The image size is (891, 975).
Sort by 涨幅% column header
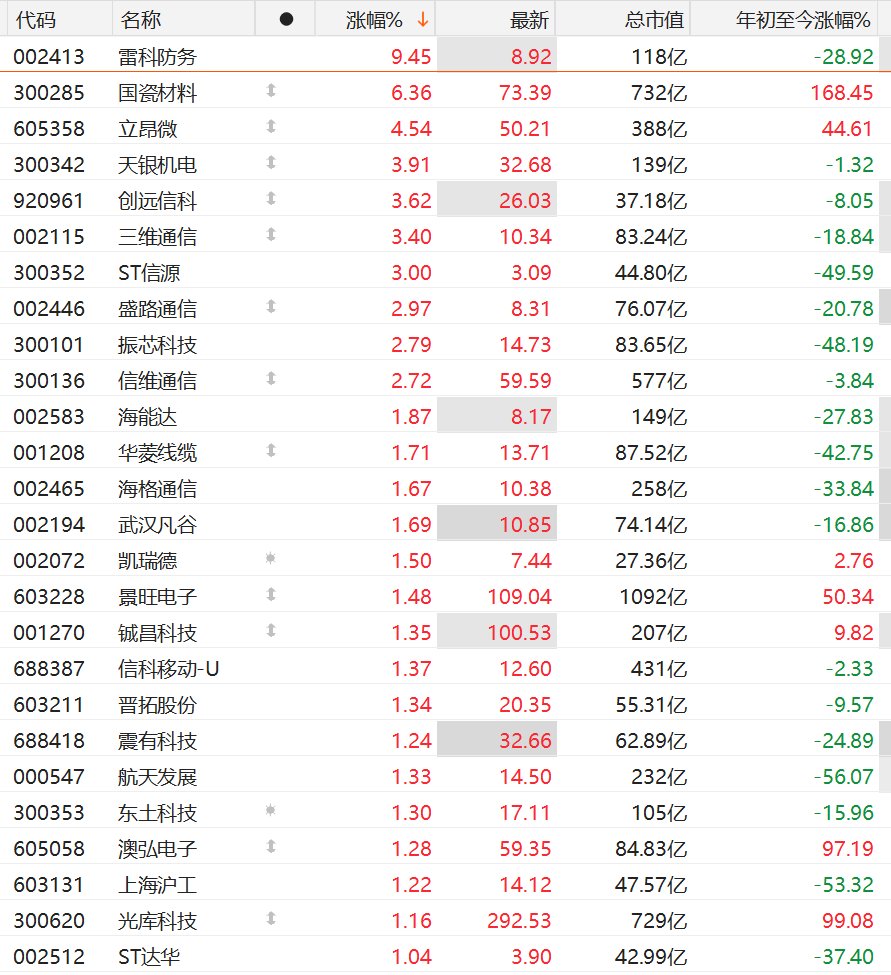[x=374, y=20]
